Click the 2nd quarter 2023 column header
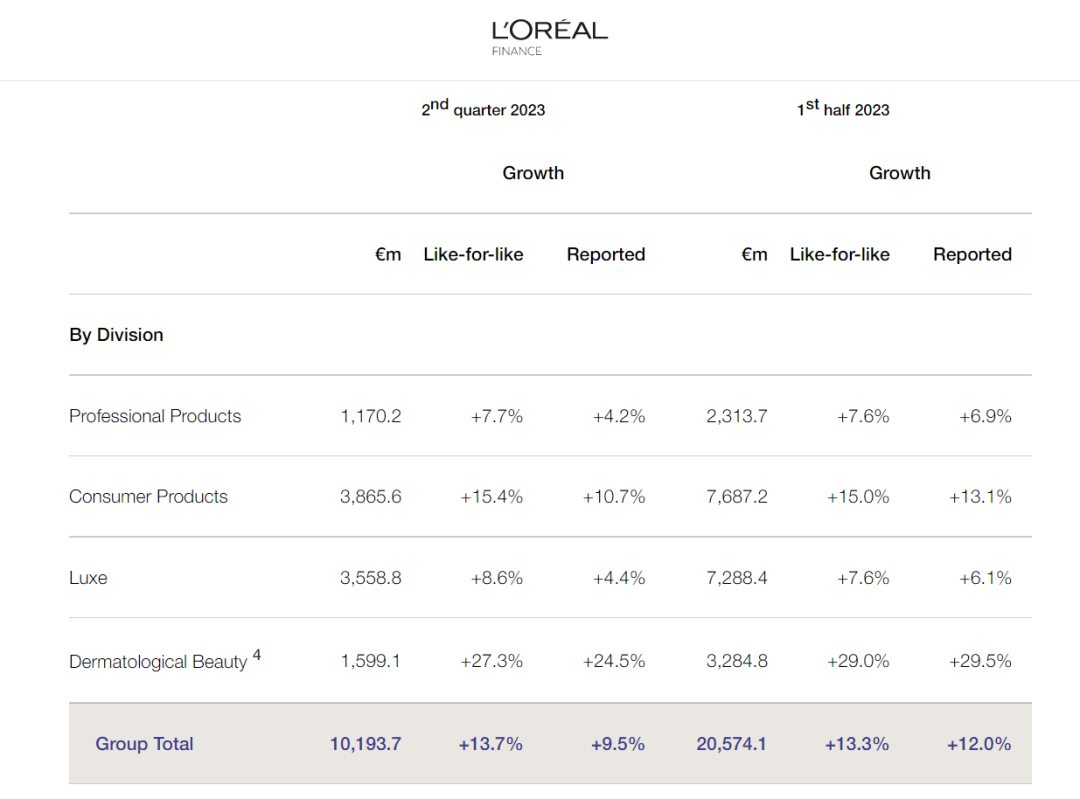 483,109
